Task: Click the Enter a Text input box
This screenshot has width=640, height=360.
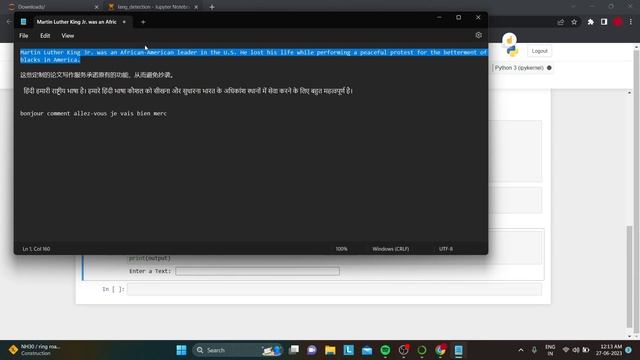Action: pyautogui.click(x=257, y=271)
